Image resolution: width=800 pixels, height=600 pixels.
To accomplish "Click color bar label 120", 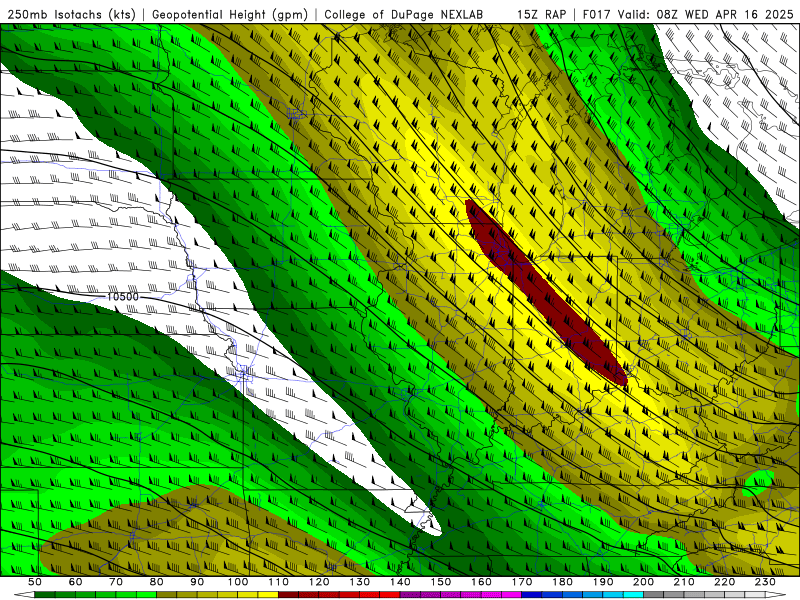I will point(319,582).
